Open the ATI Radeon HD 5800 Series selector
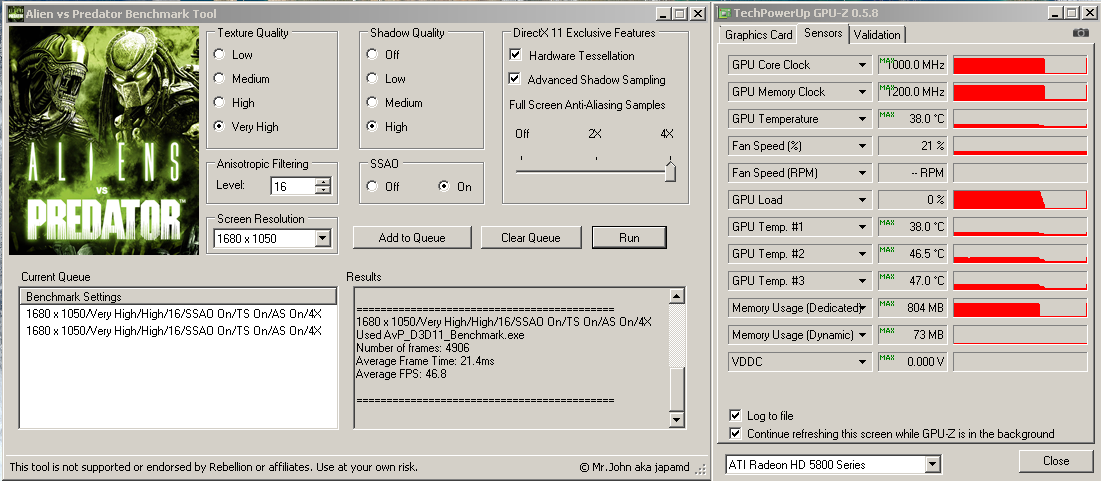The image size is (1101, 481). (x=932, y=464)
